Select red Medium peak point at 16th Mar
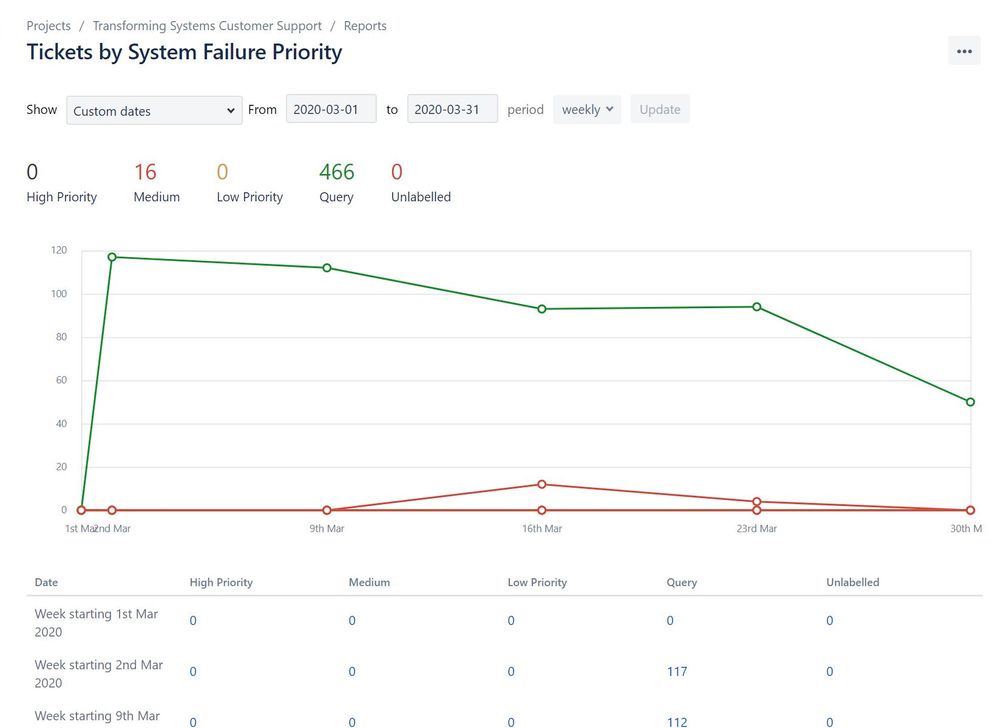The width and height of the screenshot is (999, 728). pos(542,484)
